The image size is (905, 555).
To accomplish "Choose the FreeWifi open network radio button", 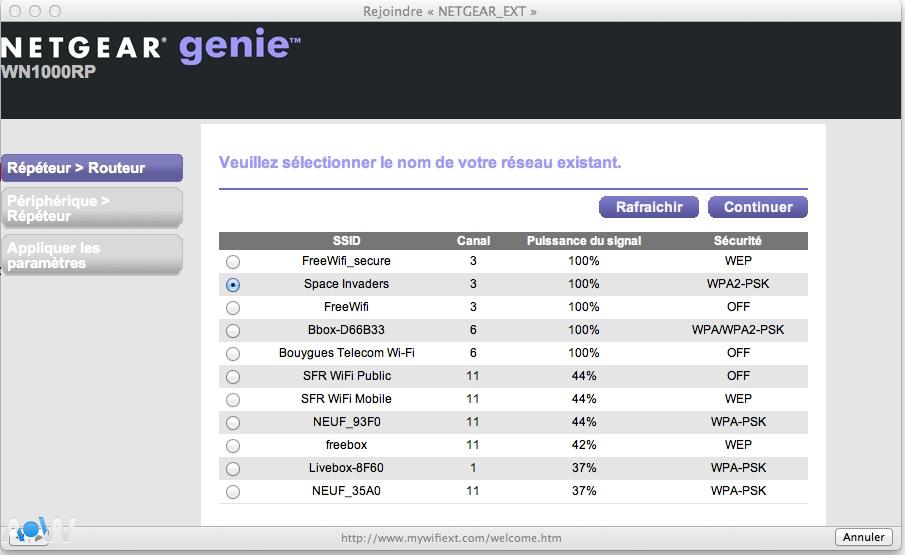I will click(233, 308).
